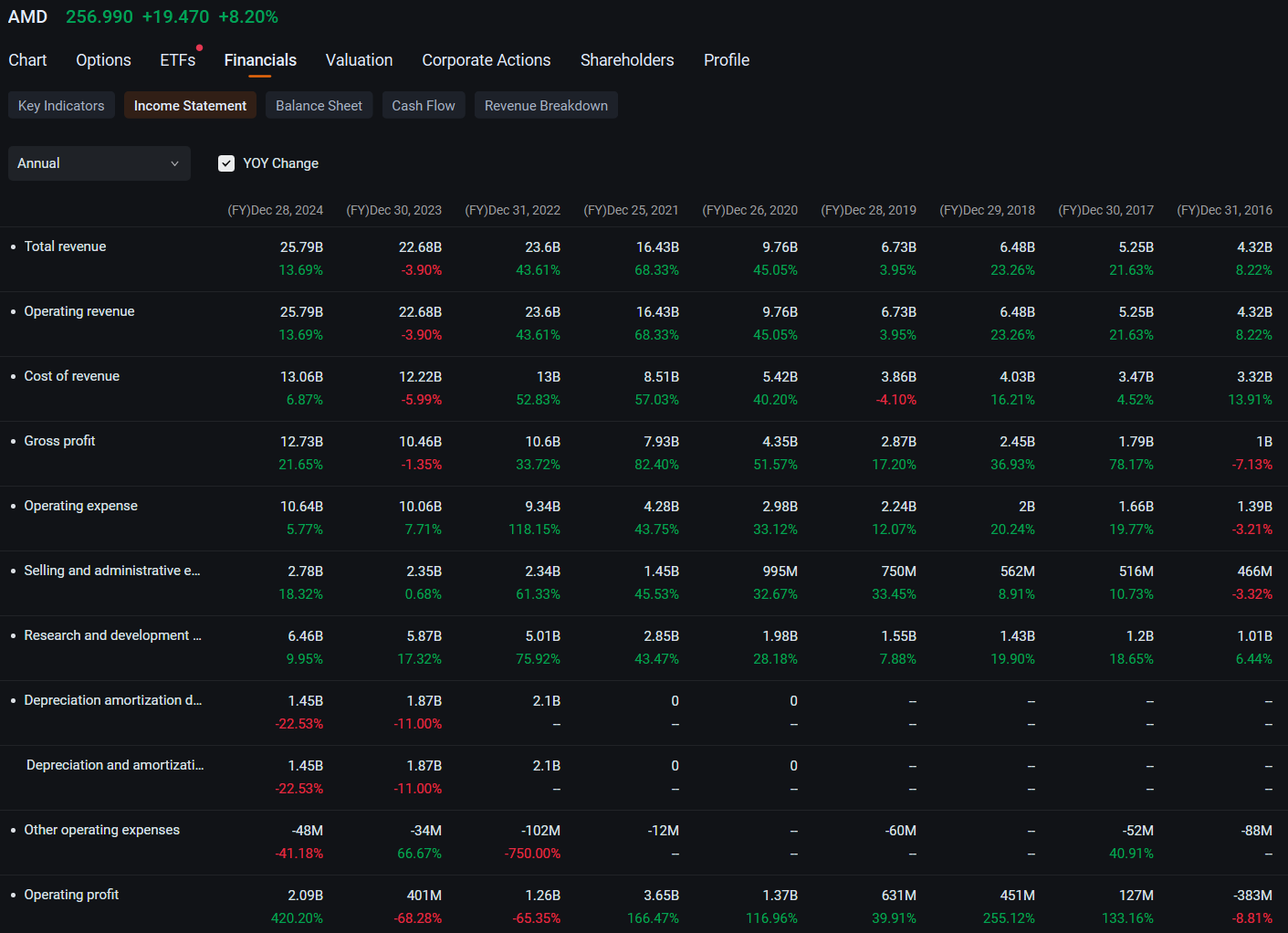Select 2017 other operating expenses -52M
1288x933 pixels.
point(1137,831)
